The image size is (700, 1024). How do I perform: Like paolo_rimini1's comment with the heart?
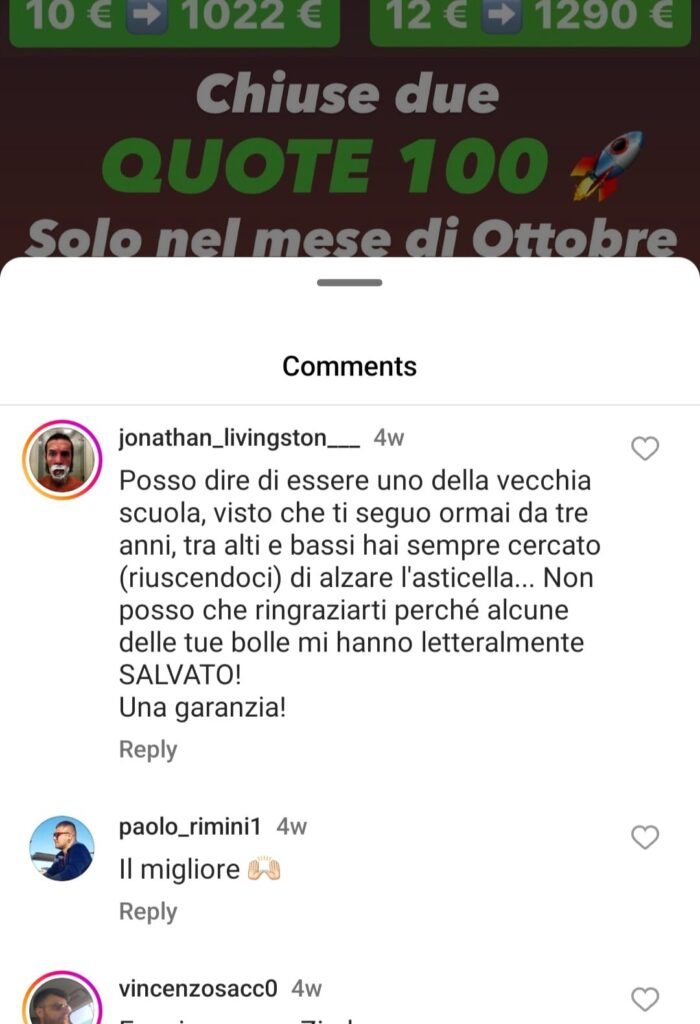coord(645,837)
